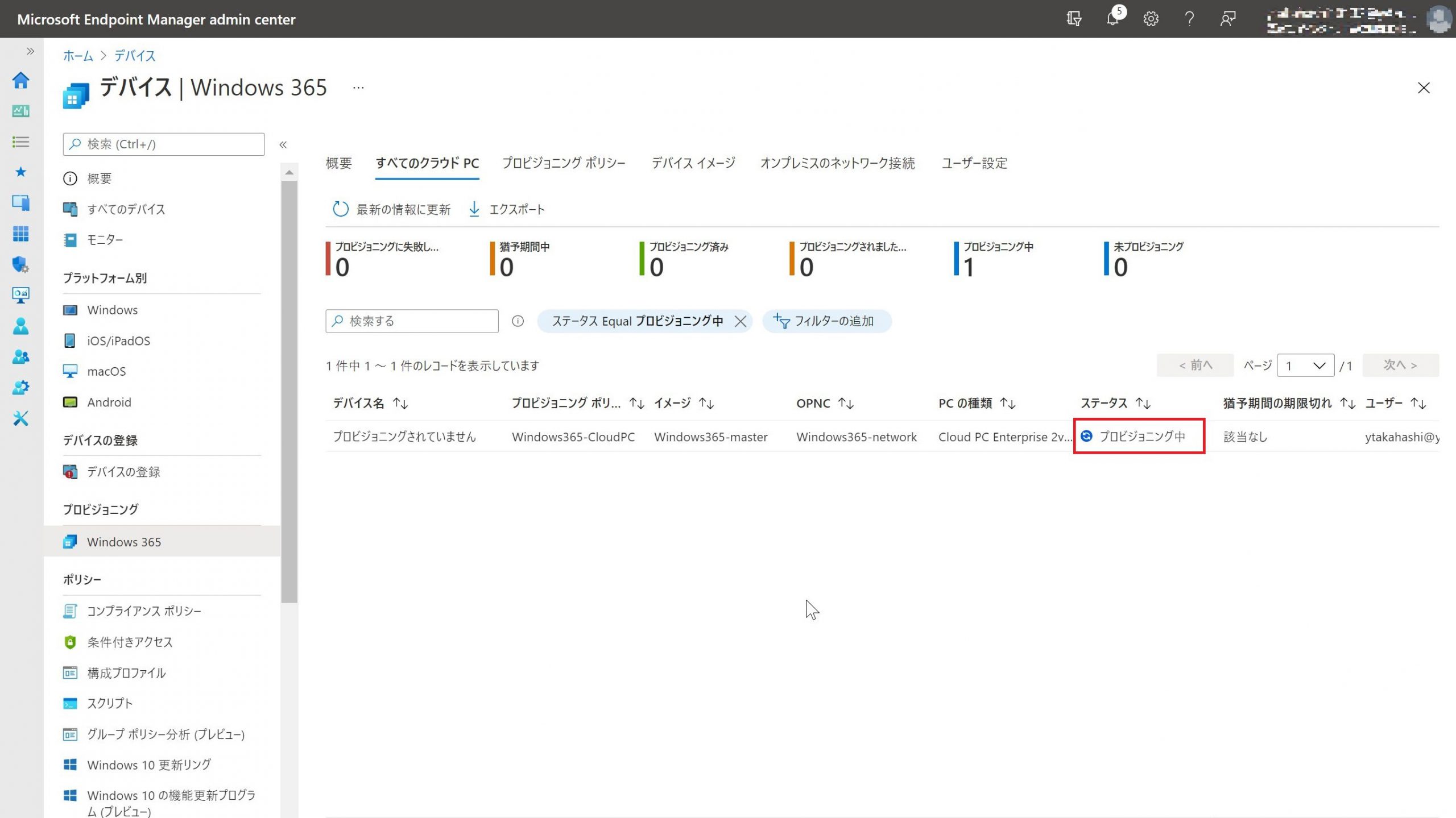Open the directory filter icon in the header

(x=1074, y=19)
